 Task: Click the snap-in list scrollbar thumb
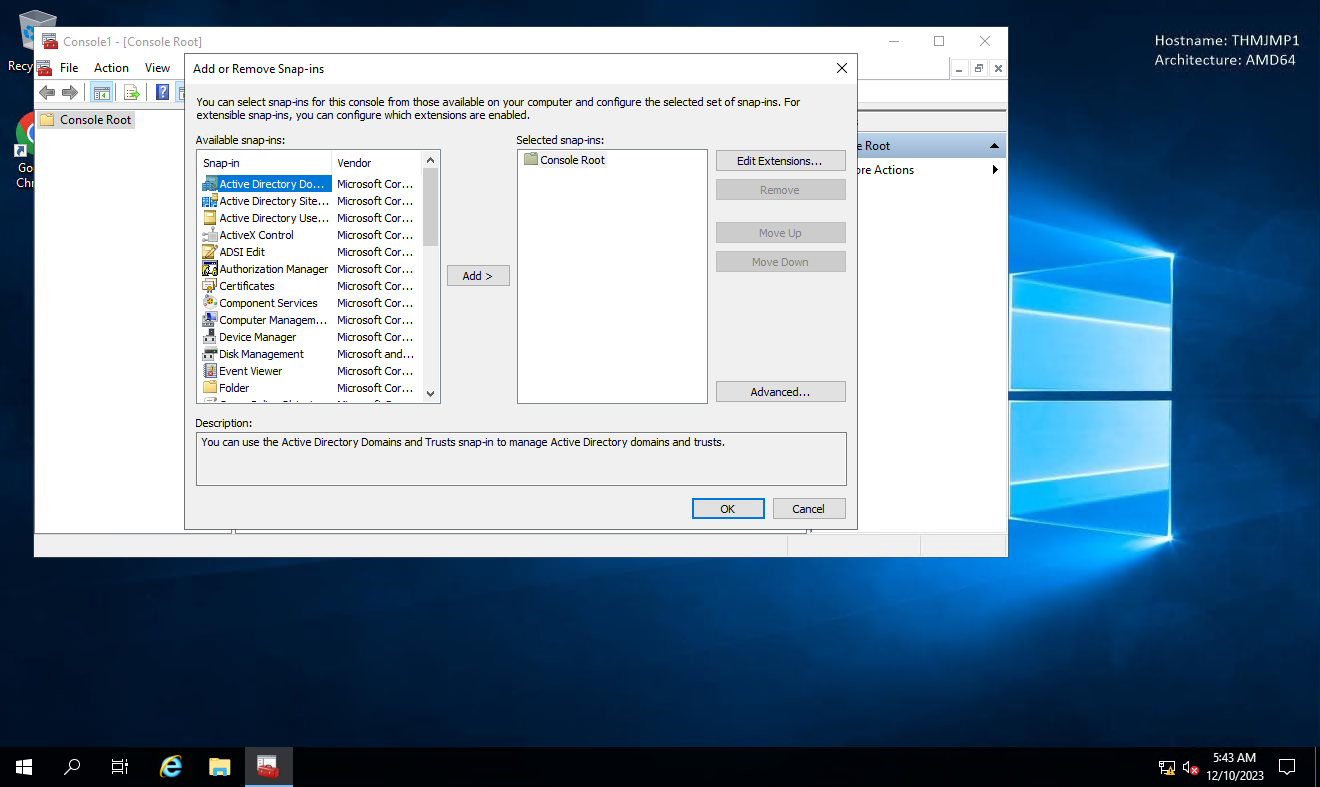430,207
